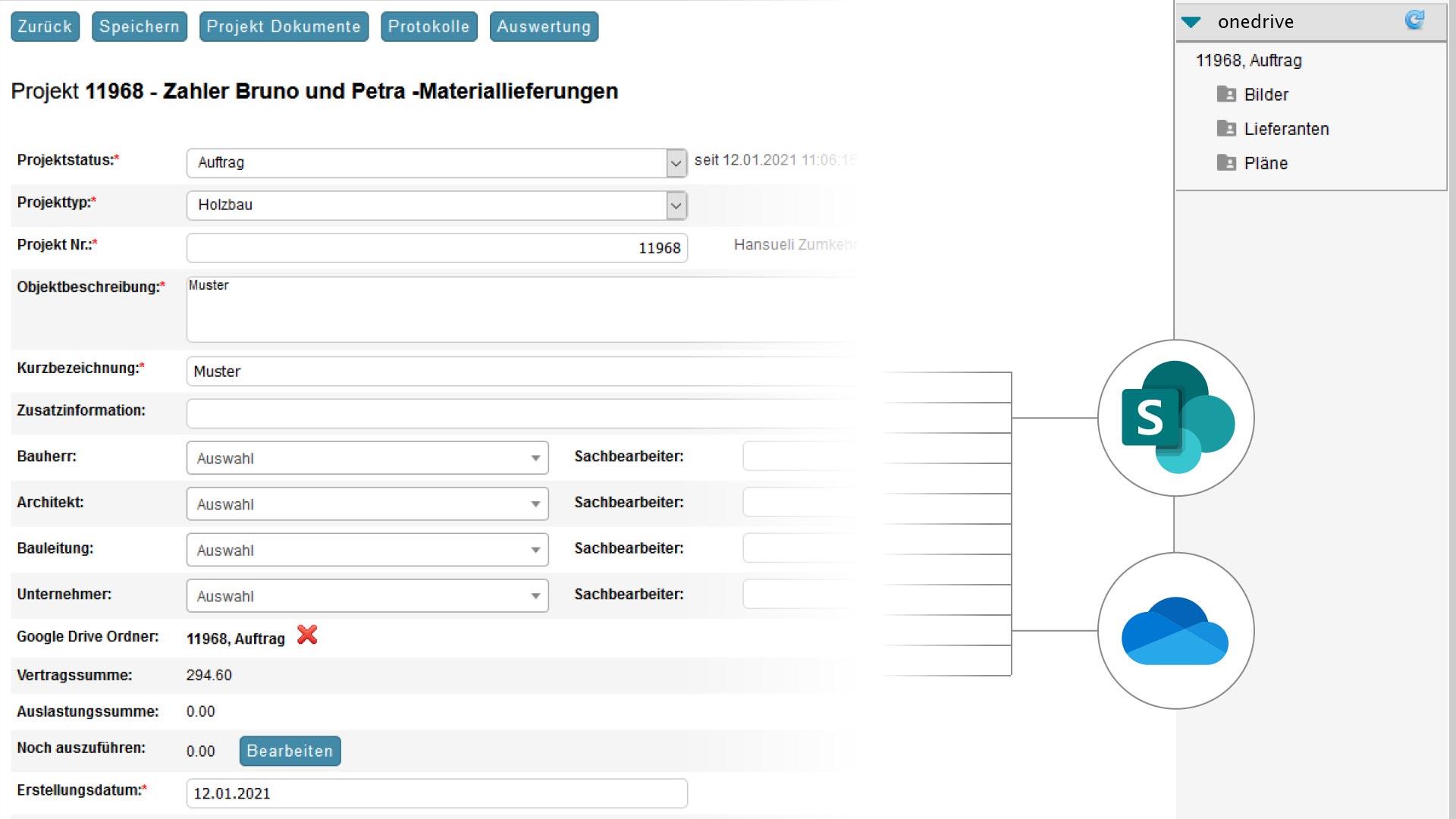Screen dimensions: 1456x819
Task: Expand the Architekt Auswahl dropdown
Action: tap(535, 504)
